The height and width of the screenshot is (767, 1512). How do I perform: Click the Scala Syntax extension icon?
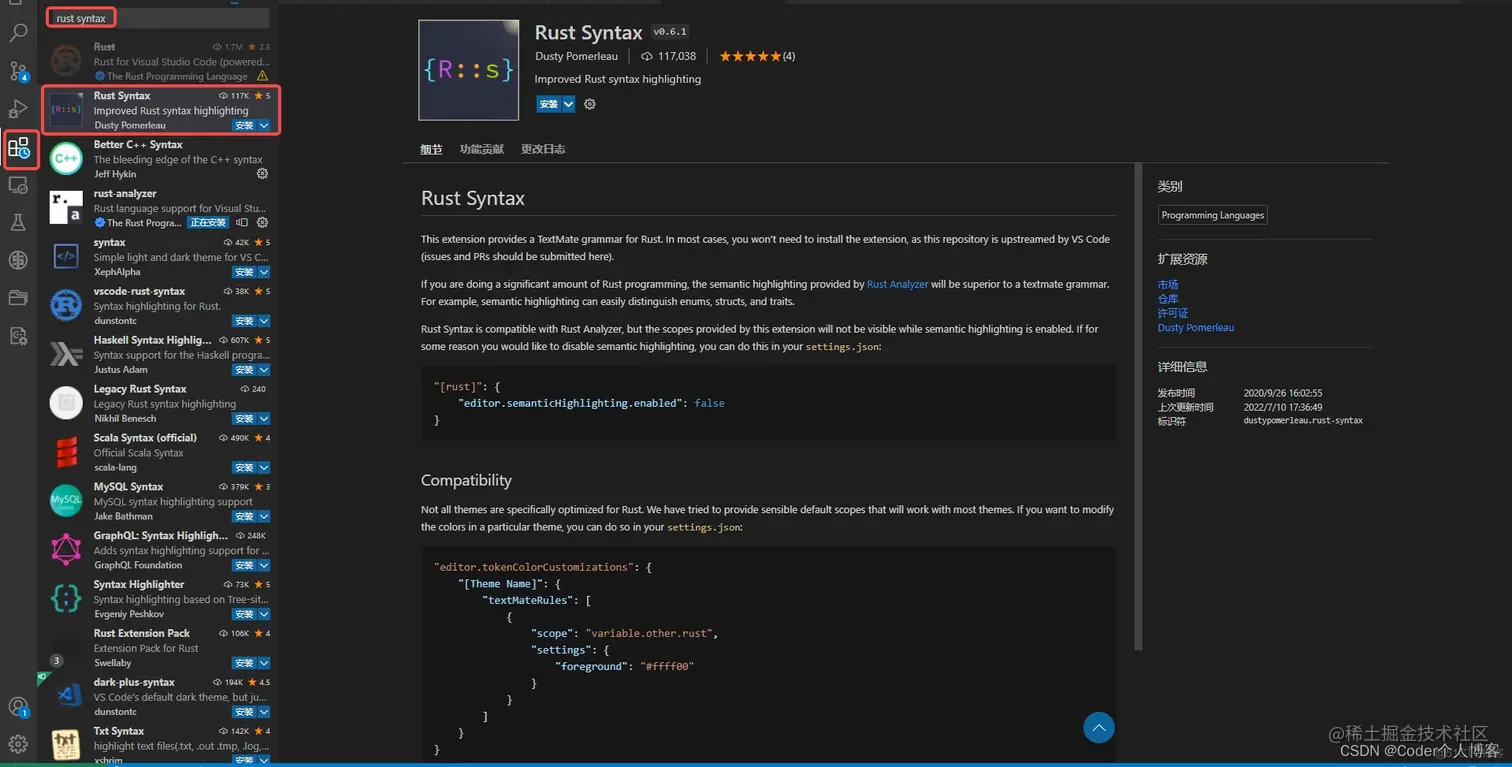(x=66, y=452)
